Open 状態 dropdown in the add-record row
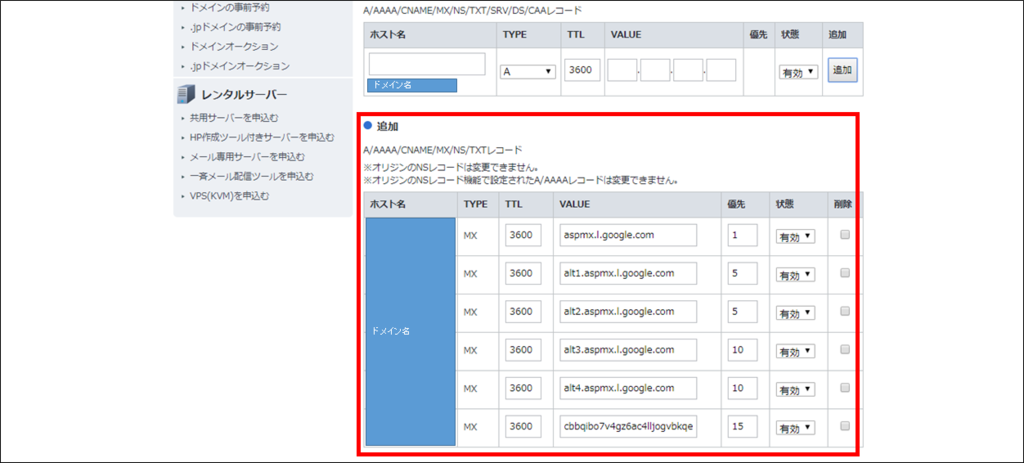The width and height of the screenshot is (1024, 463). (798, 72)
